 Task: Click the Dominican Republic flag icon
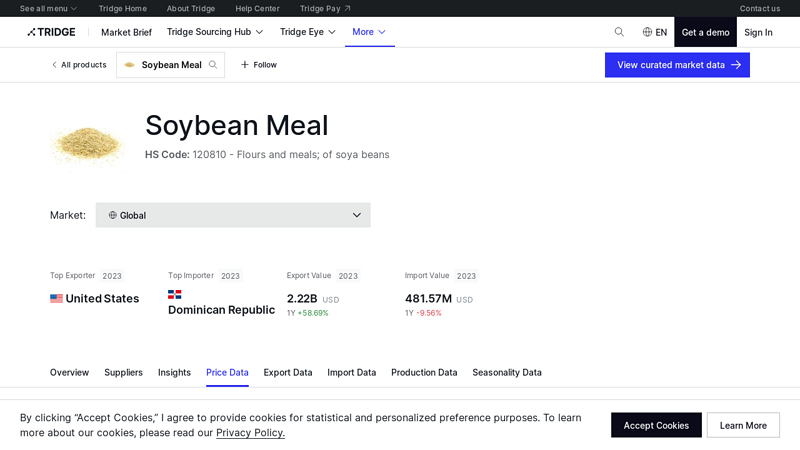pos(174,294)
